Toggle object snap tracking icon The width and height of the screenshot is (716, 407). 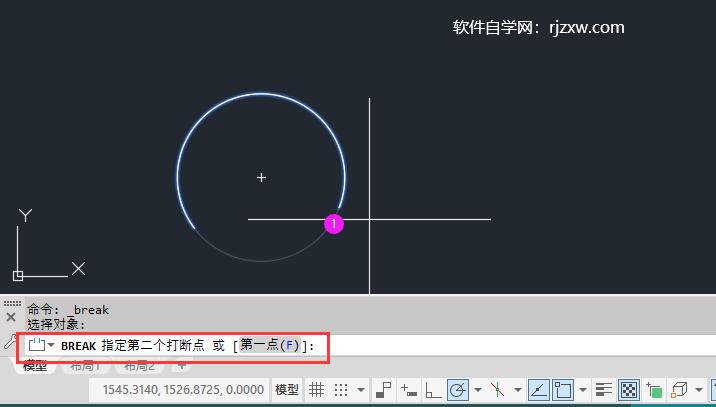[x=538, y=390]
